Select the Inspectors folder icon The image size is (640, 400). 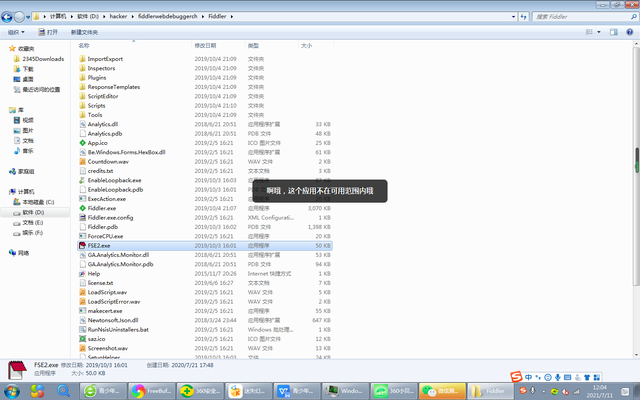click(82, 68)
